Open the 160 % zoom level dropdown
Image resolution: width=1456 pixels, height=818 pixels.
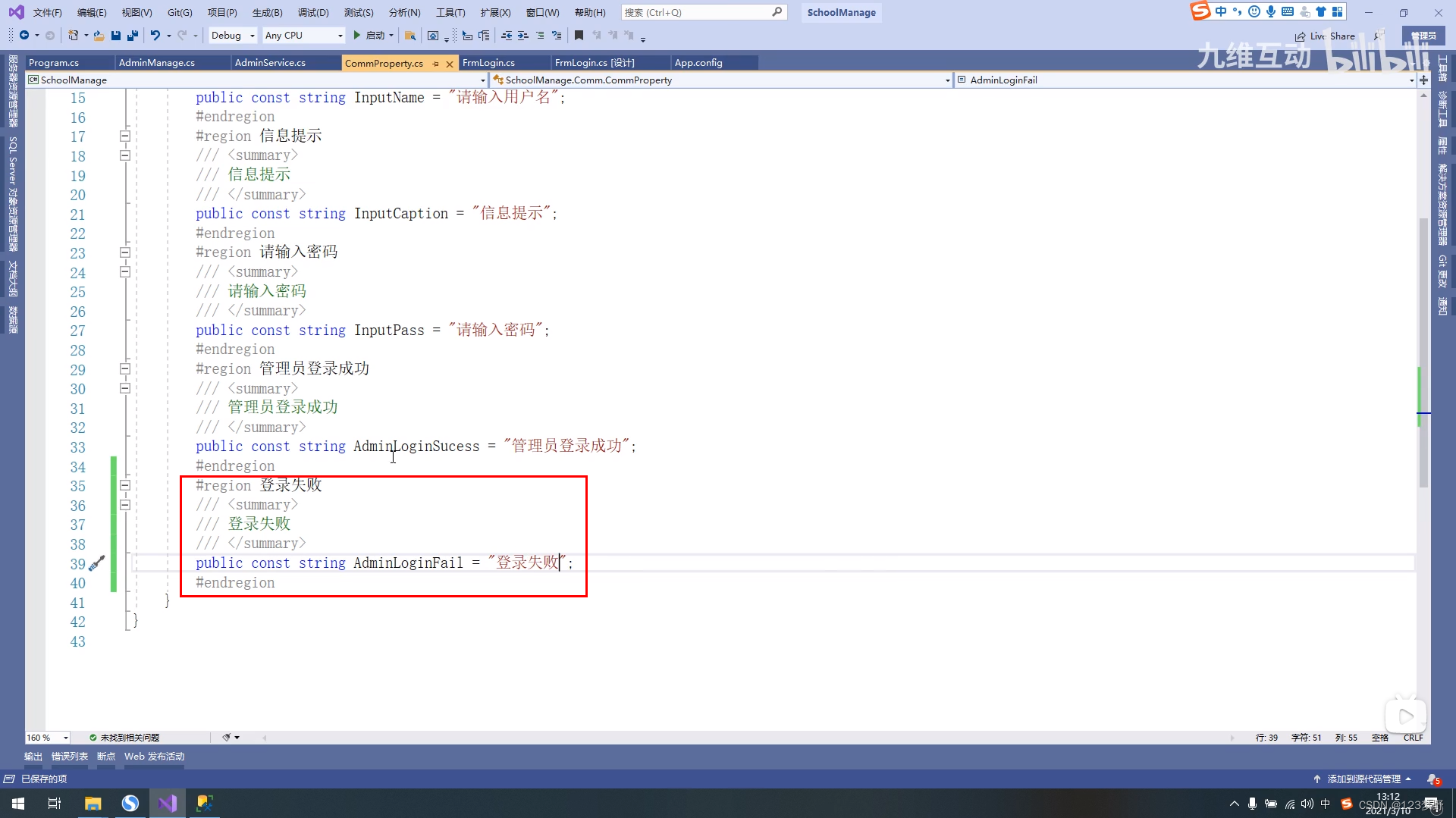click(48, 737)
